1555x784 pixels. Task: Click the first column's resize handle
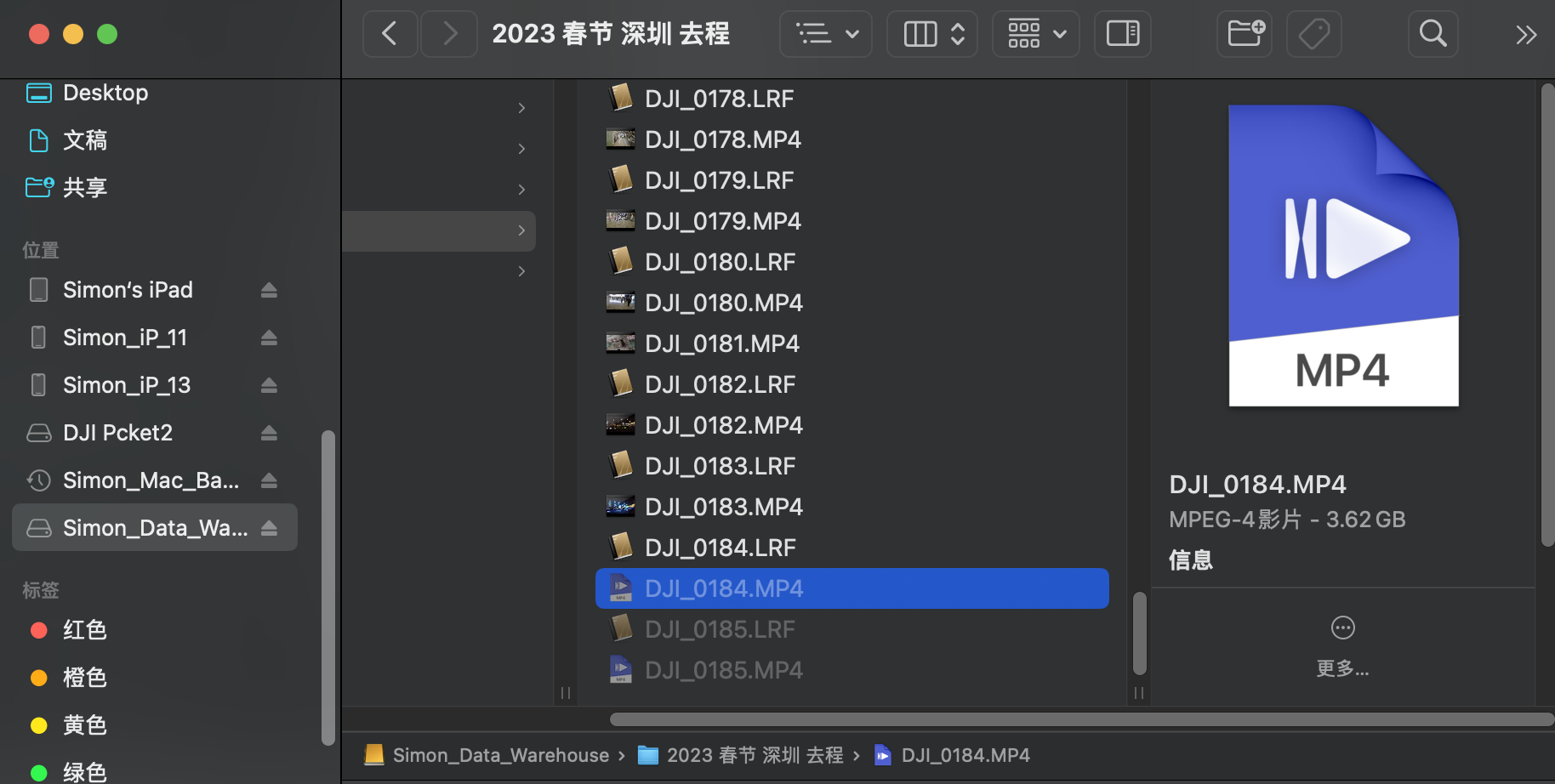coord(566,693)
